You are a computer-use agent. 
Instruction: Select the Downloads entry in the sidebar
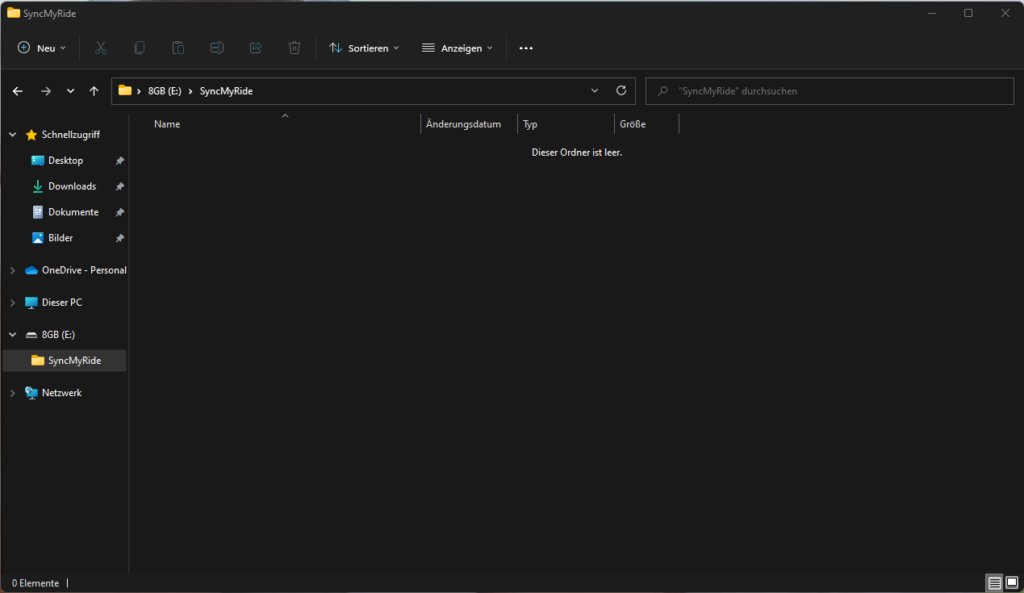pos(70,186)
